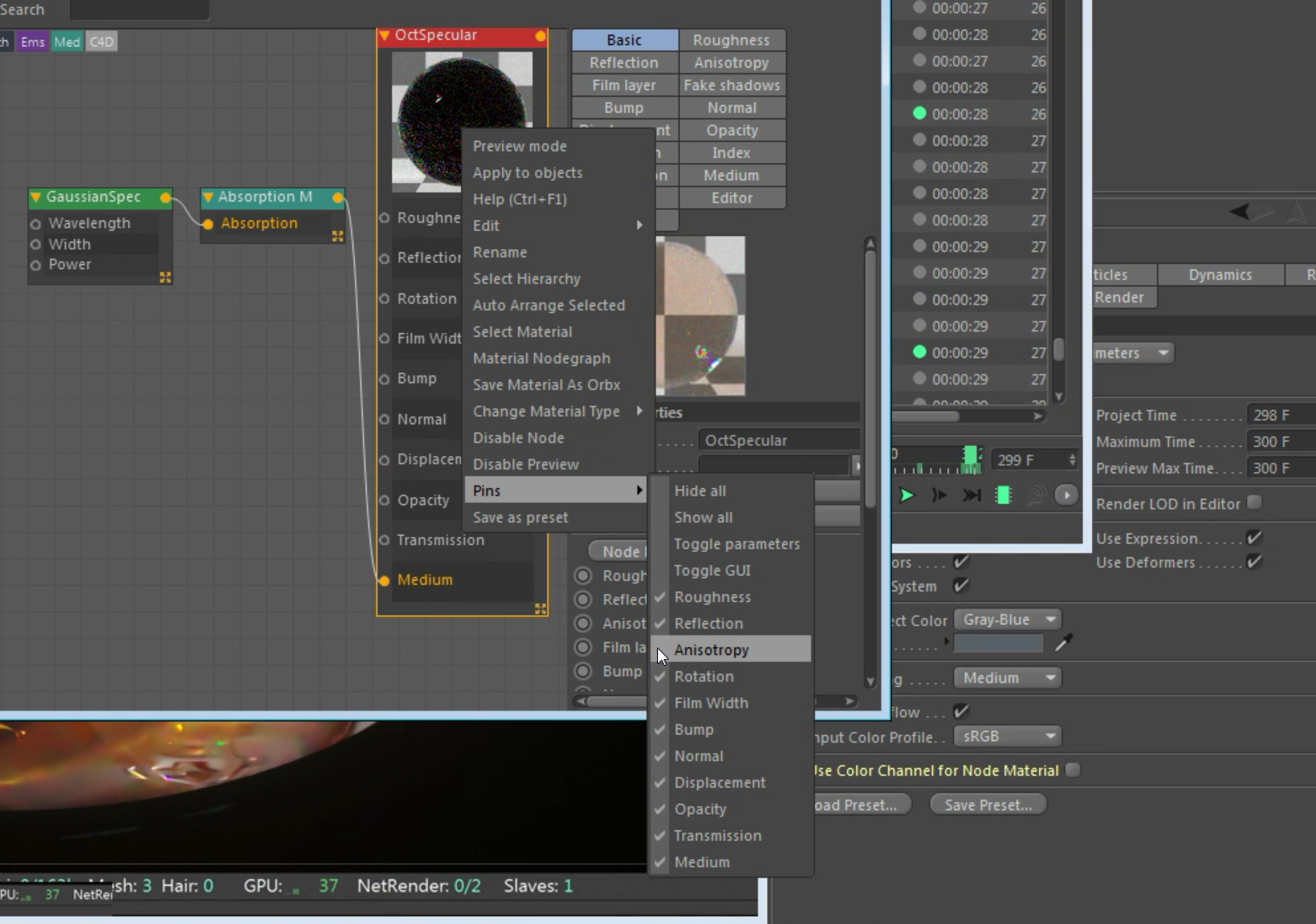Pick a color with the eyedropper icon
Screen dimensions: 1316x924
tap(1063, 643)
